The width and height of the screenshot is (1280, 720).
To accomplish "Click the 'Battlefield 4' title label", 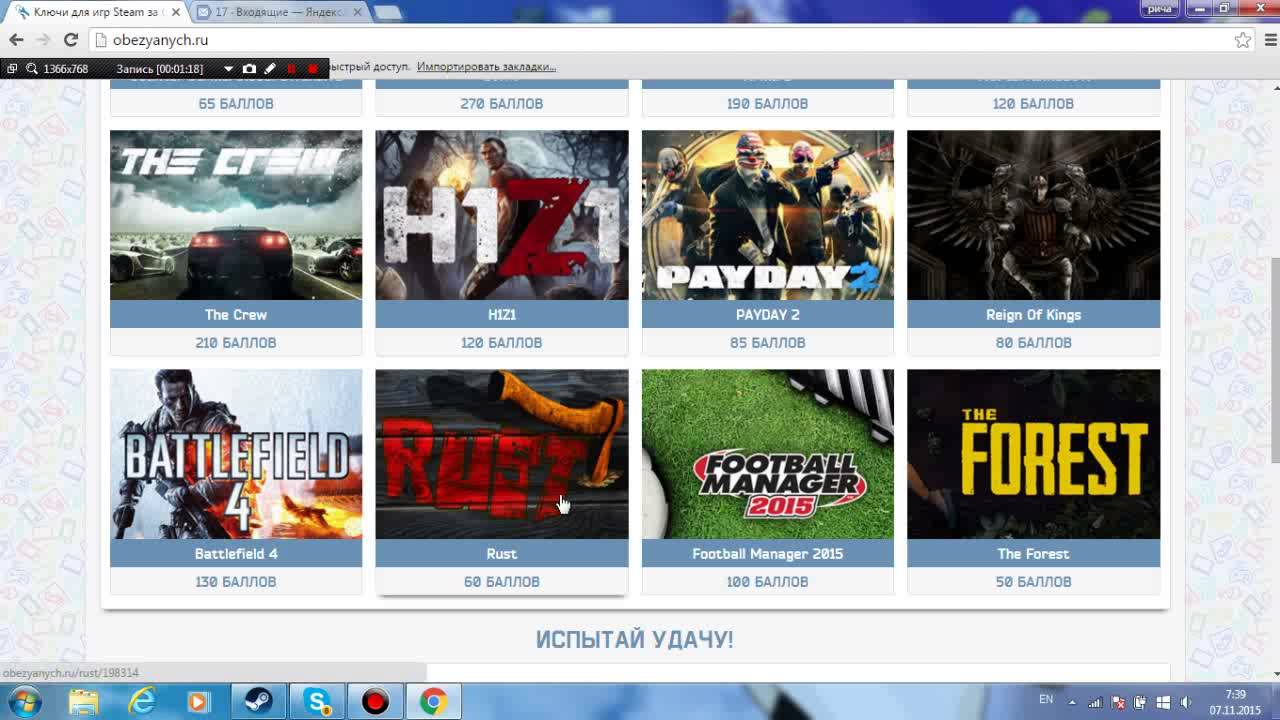I will [236, 553].
